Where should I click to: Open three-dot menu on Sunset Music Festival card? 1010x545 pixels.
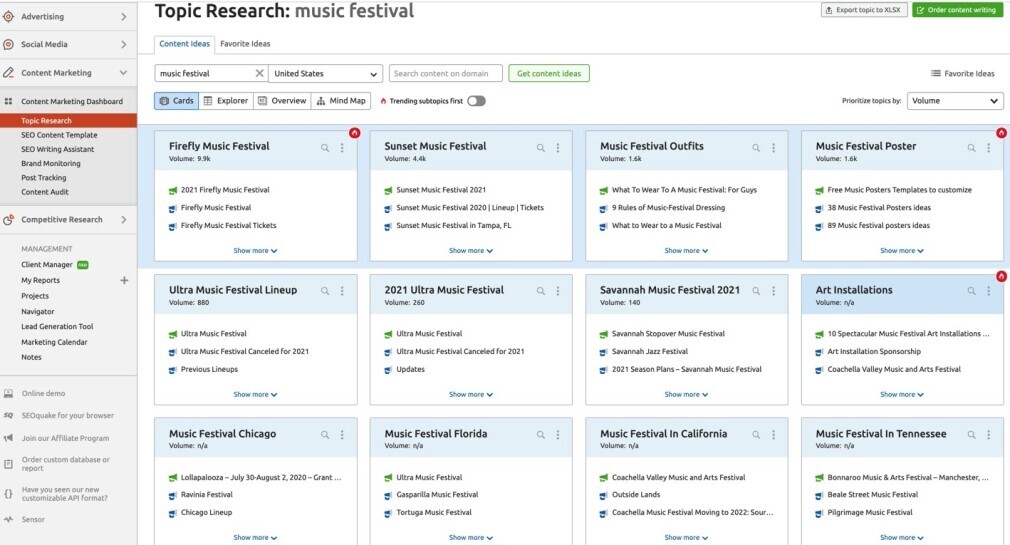558,148
